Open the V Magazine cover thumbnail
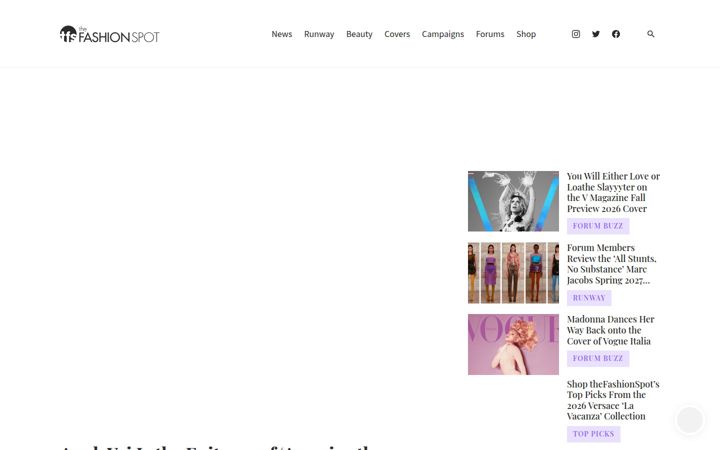The width and height of the screenshot is (720, 450). 513,201
